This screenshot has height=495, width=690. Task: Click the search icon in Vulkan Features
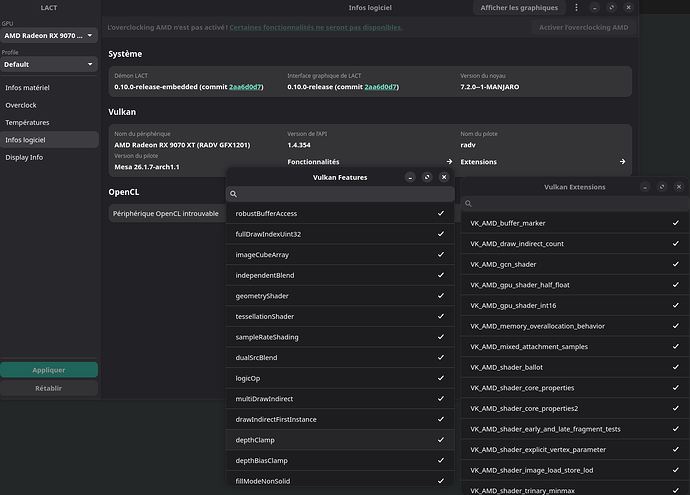[234, 194]
